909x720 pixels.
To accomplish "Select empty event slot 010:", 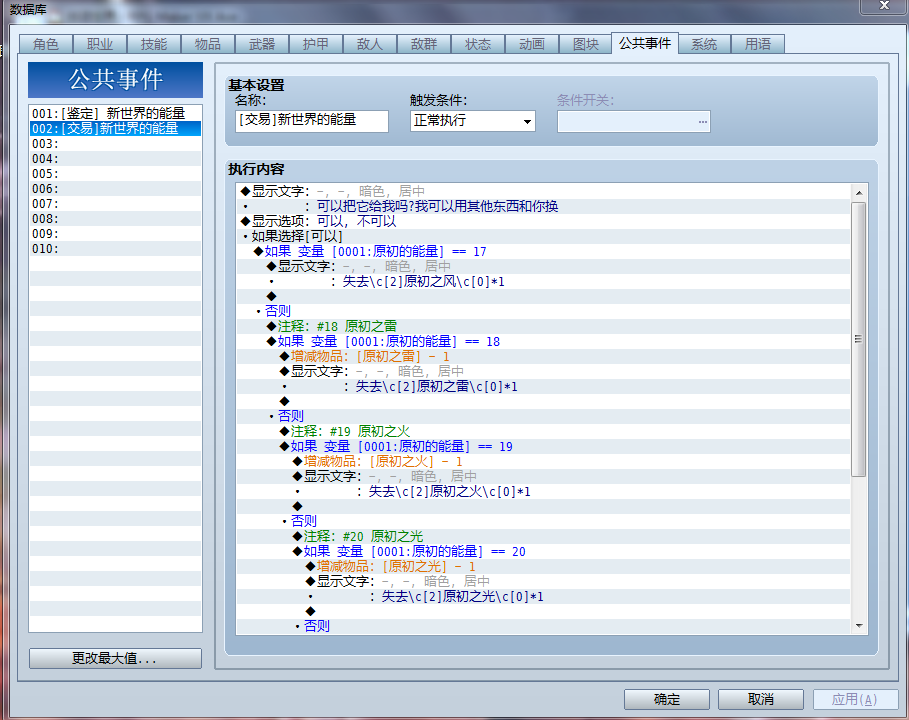I will point(115,249).
